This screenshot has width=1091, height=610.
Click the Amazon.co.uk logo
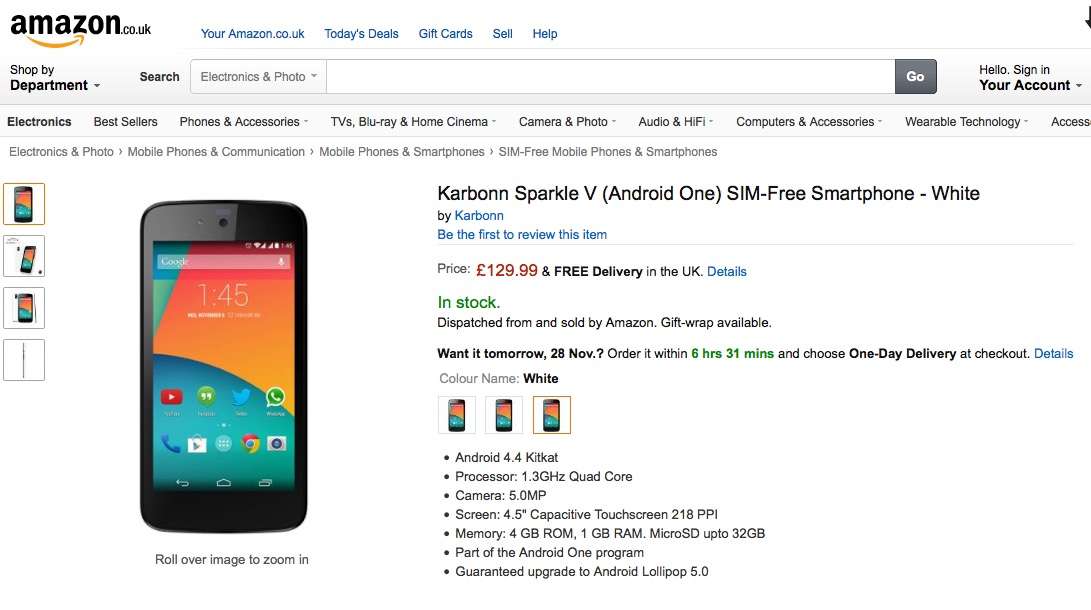tap(80, 30)
